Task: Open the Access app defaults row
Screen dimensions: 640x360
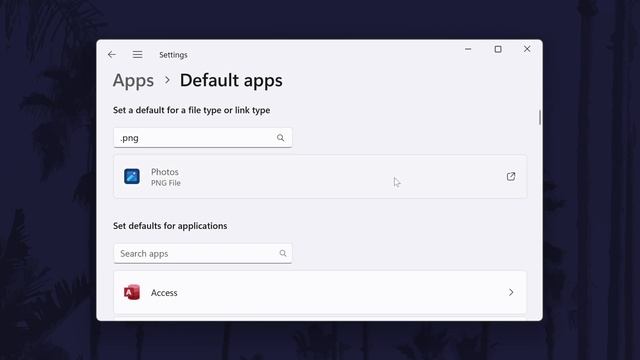Action: [320, 292]
